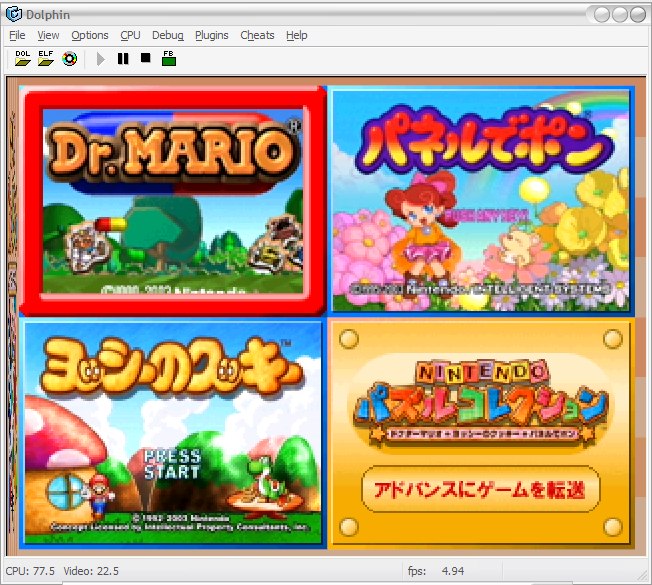The image size is (652, 585).
Task: Minimize the Dolphin window
Action: (602, 15)
